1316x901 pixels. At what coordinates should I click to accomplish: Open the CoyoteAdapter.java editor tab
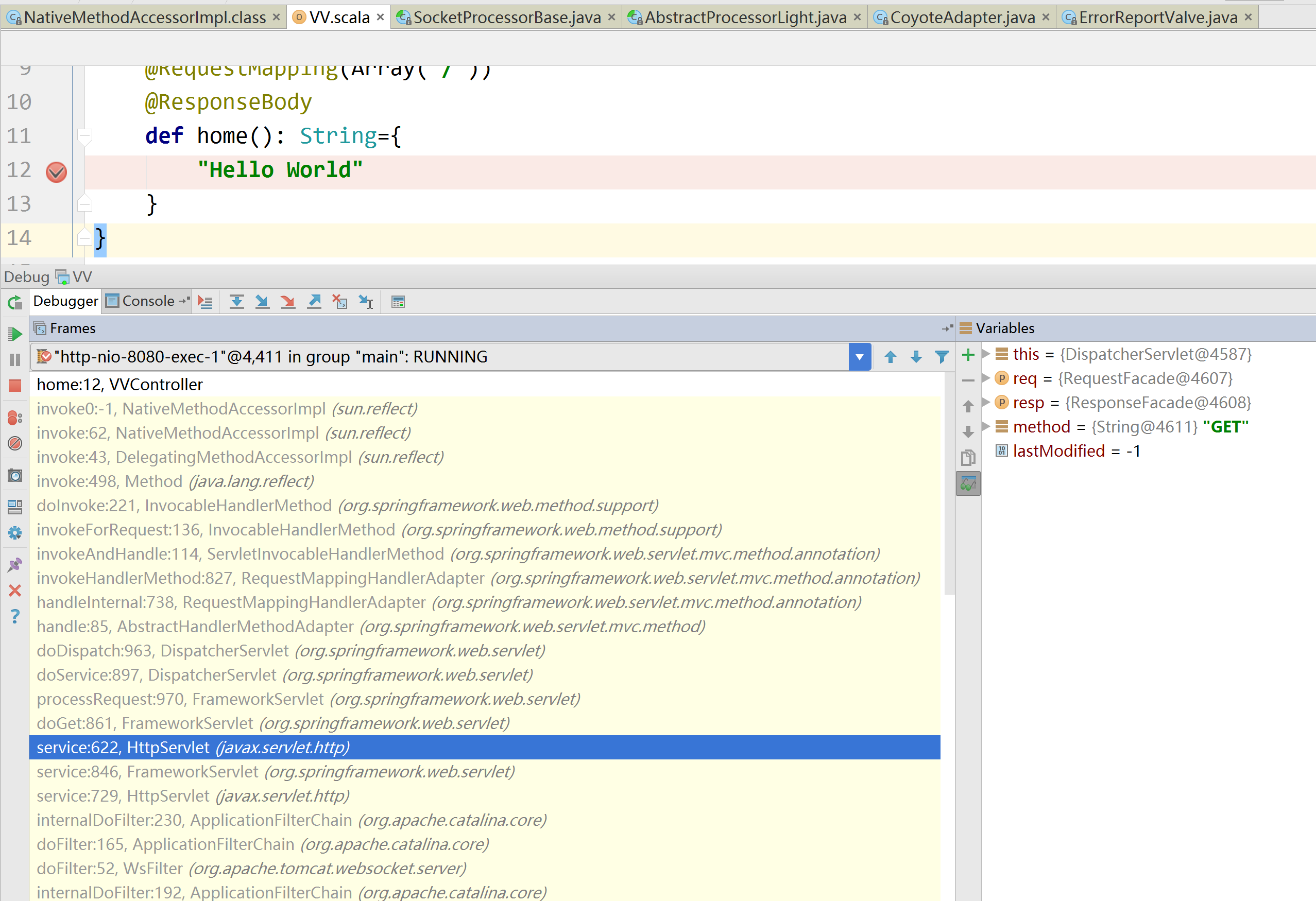pos(962,18)
